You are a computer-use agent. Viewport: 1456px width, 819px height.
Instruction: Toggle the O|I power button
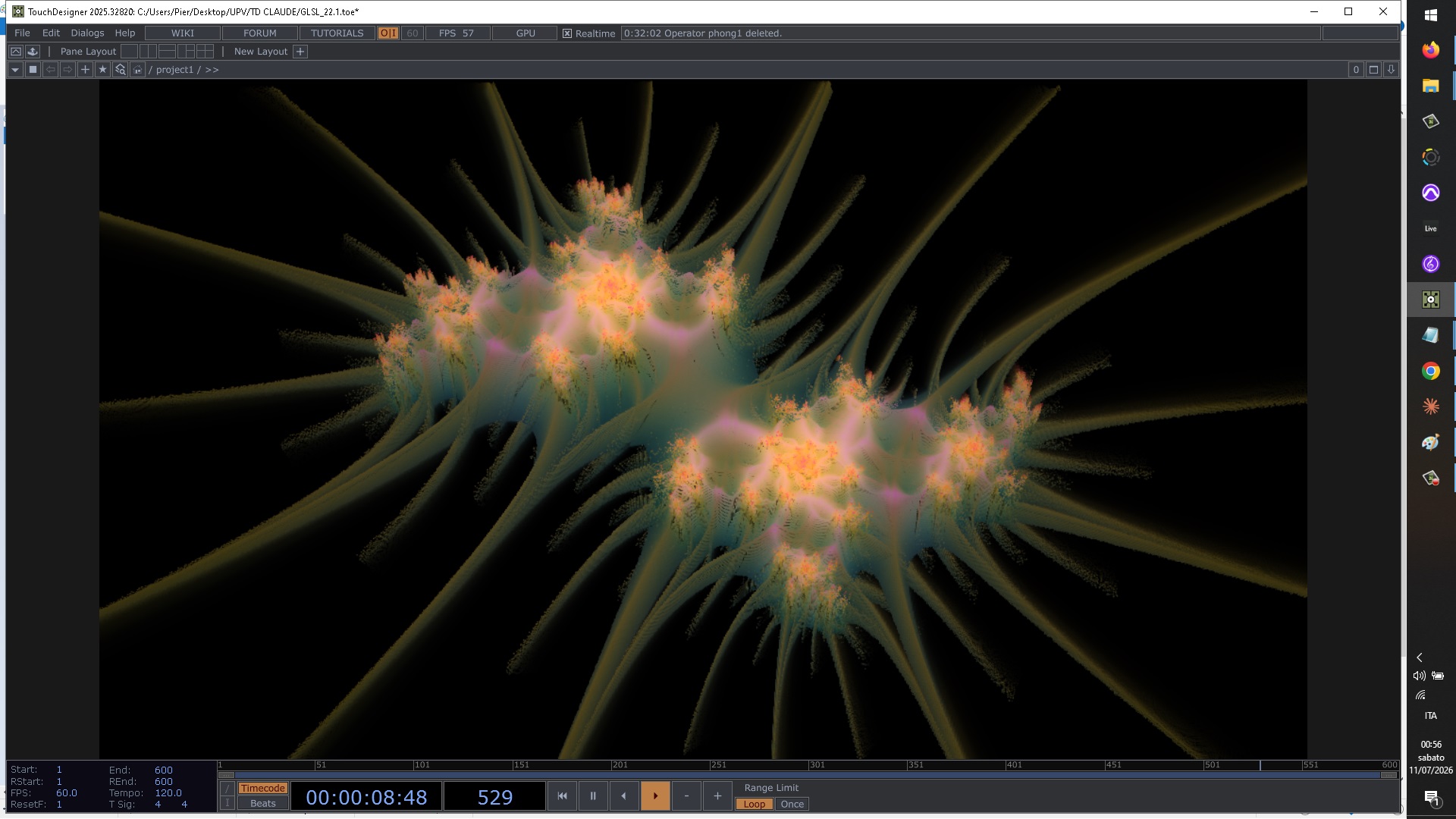point(388,33)
